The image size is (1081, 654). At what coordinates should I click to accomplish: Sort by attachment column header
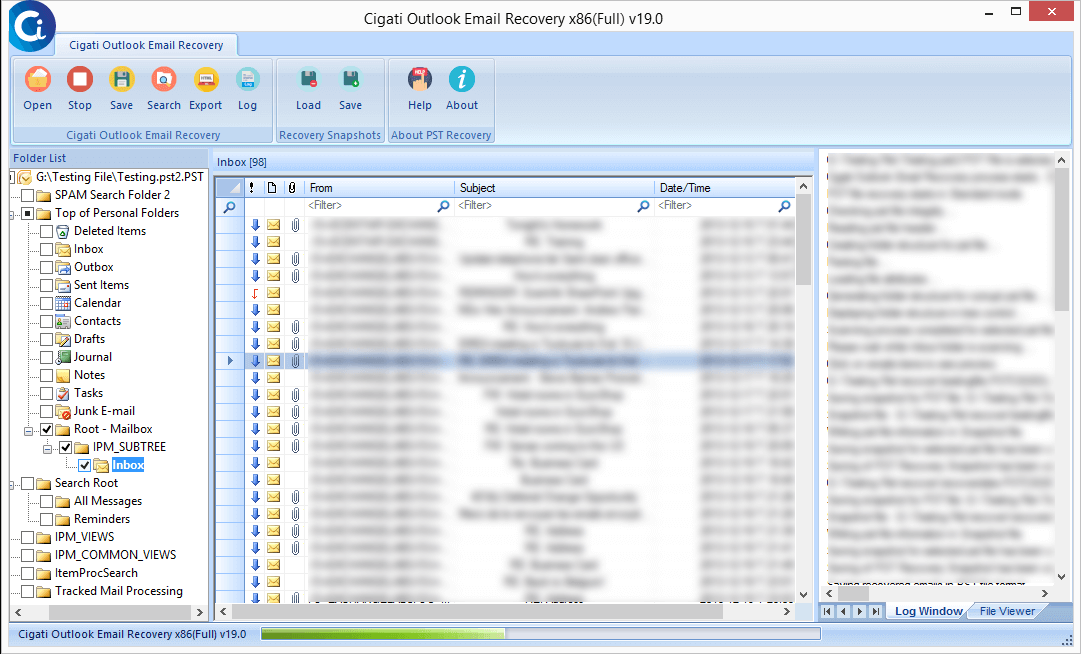[292, 187]
